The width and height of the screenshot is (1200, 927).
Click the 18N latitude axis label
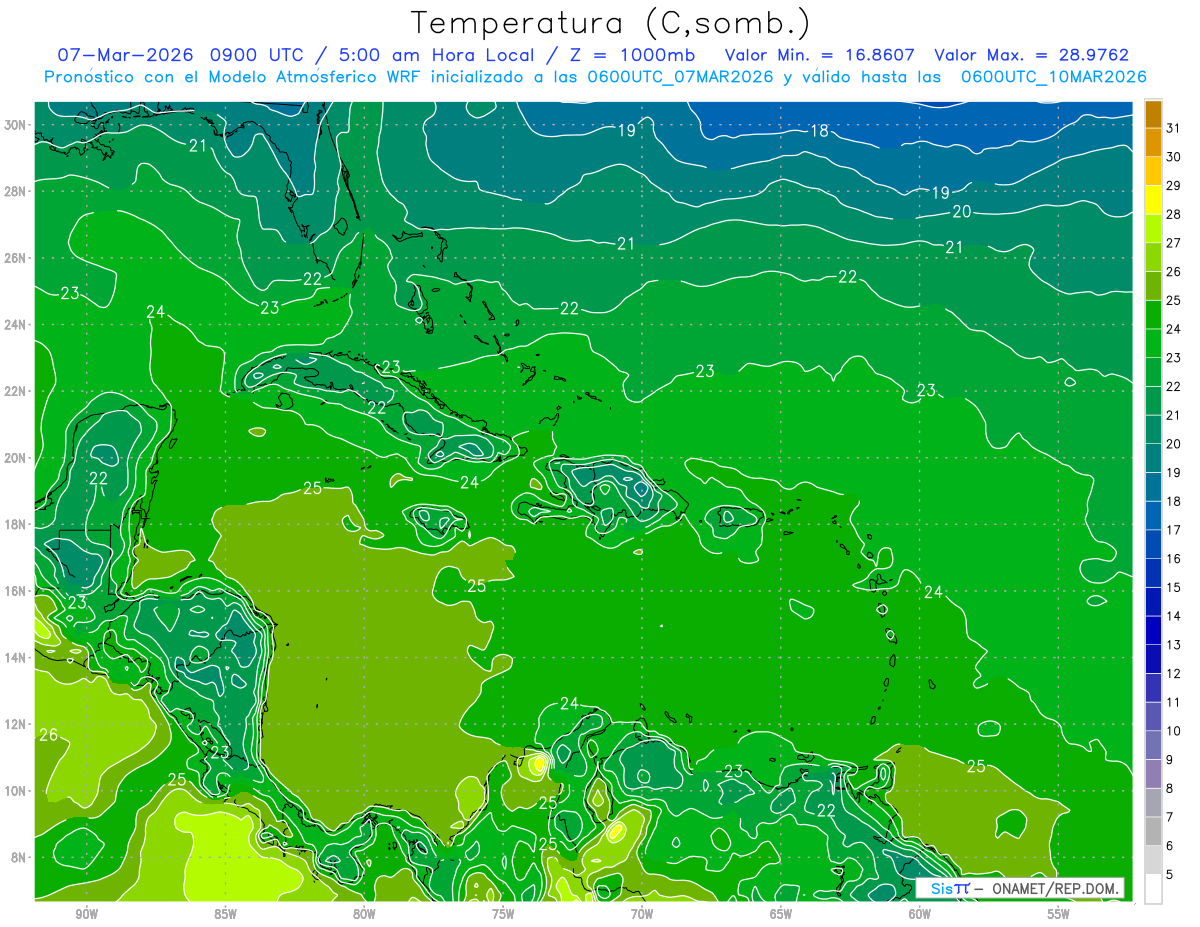pos(16,525)
